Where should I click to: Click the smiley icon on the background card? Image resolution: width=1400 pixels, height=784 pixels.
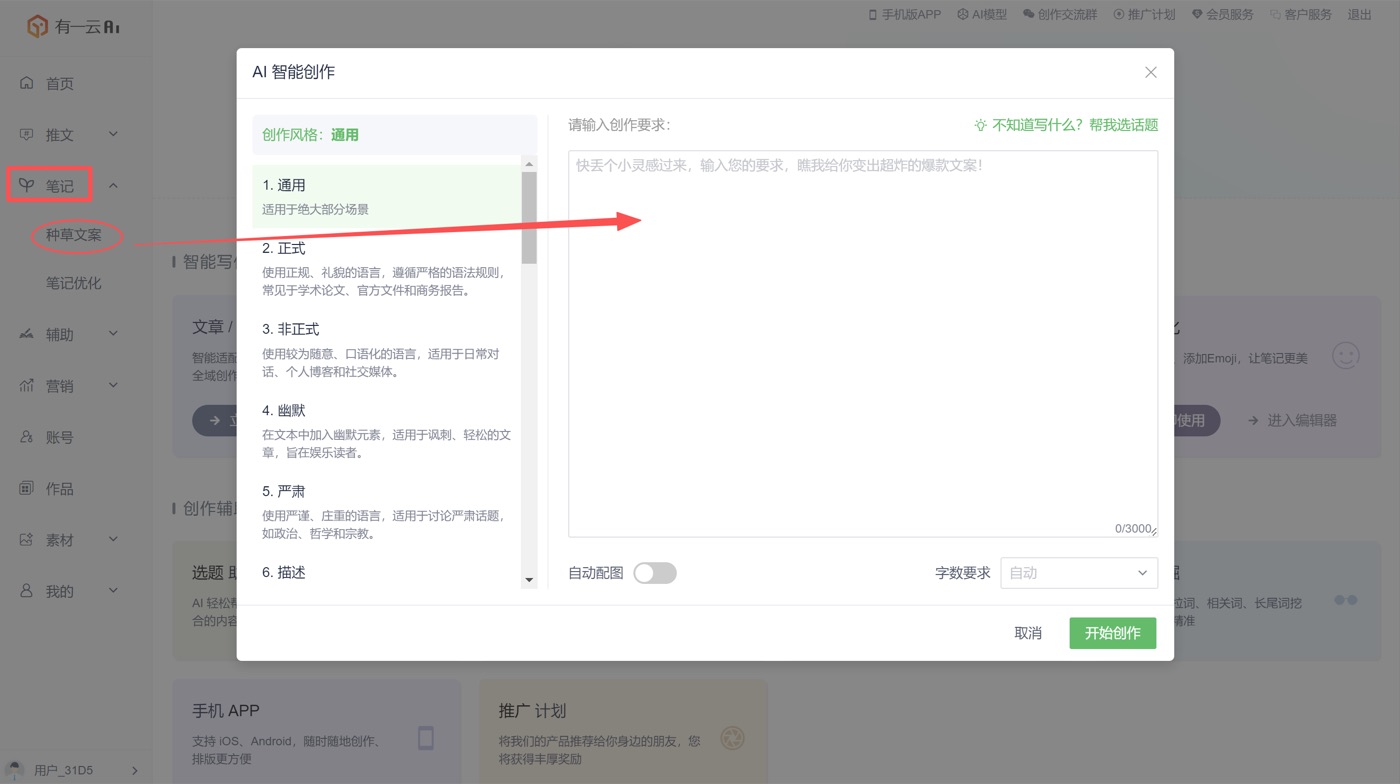pos(1346,355)
